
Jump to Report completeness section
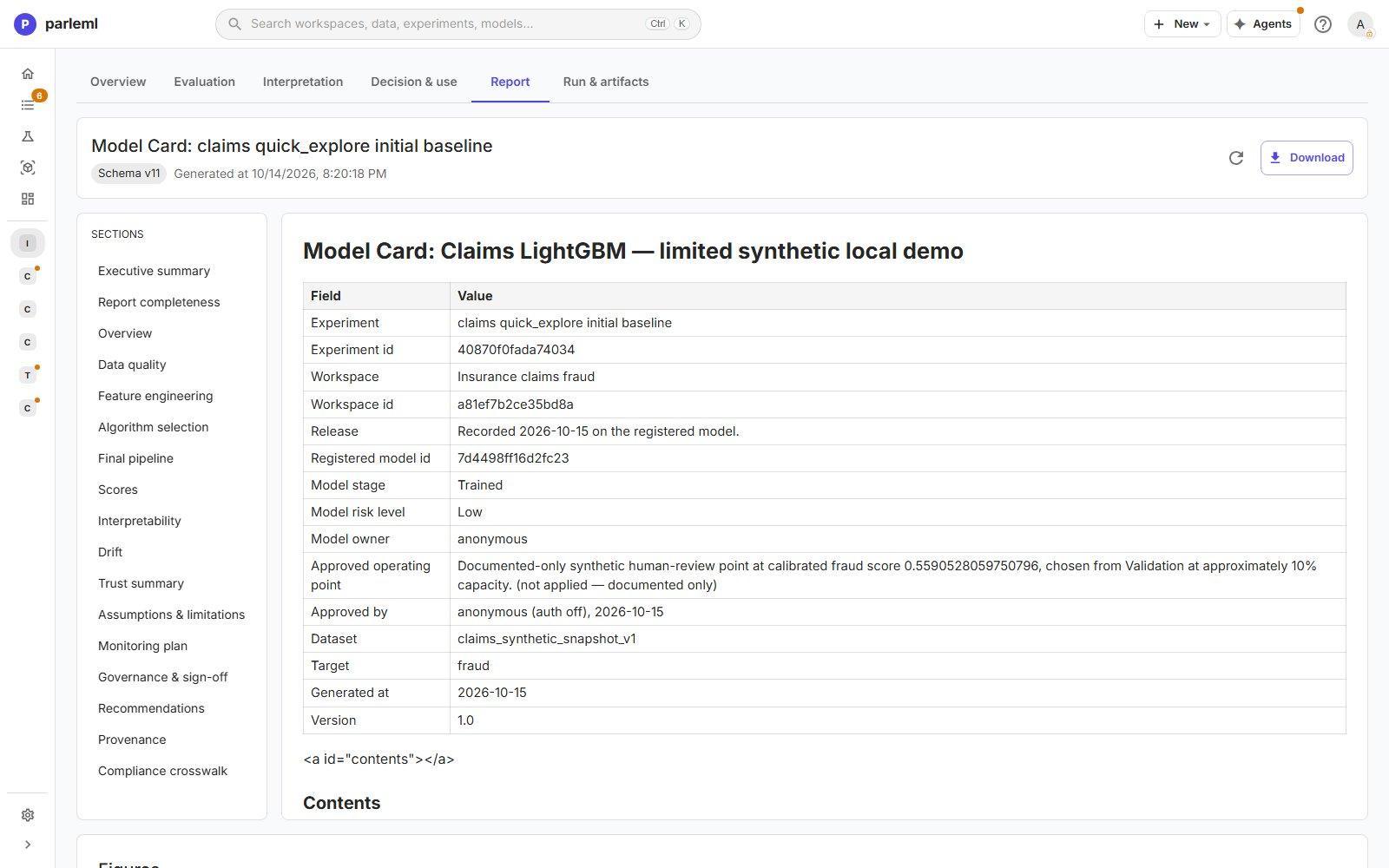tap(159, 302)
